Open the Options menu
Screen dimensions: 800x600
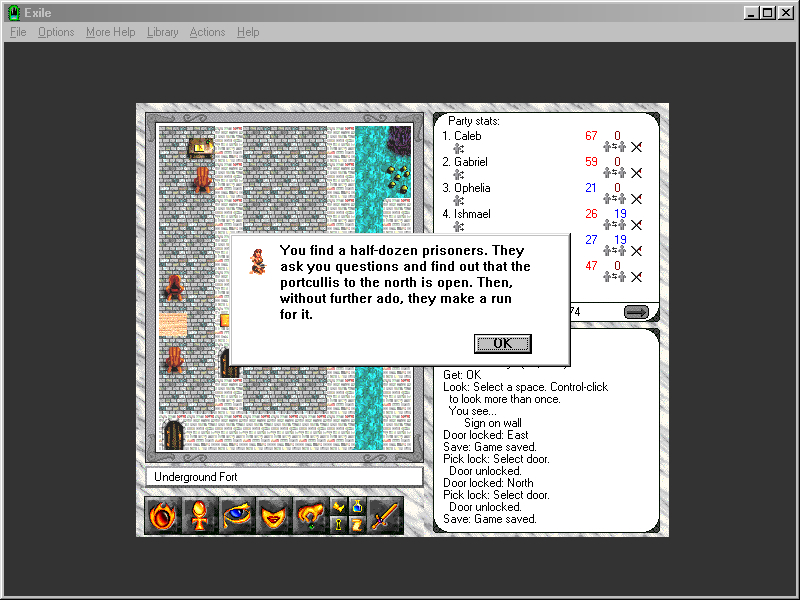coord(56,32)
